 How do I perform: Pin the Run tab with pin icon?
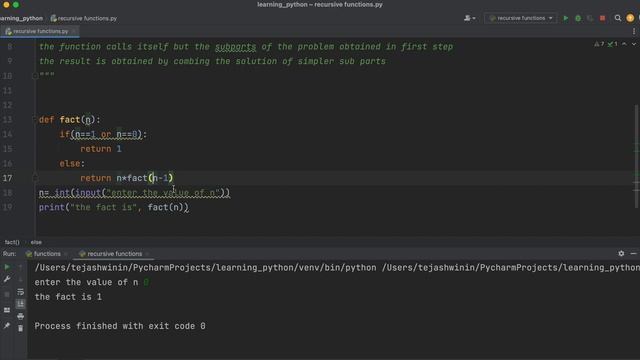click(7, 326)
